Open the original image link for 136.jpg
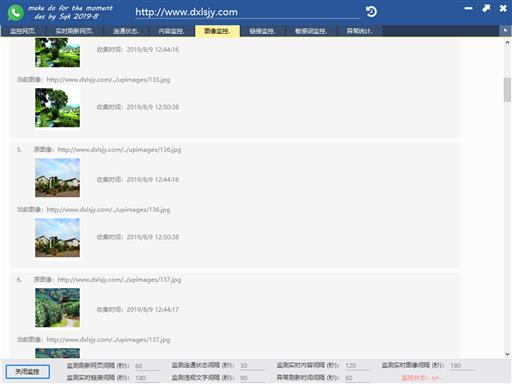 [x=119, y=149]
